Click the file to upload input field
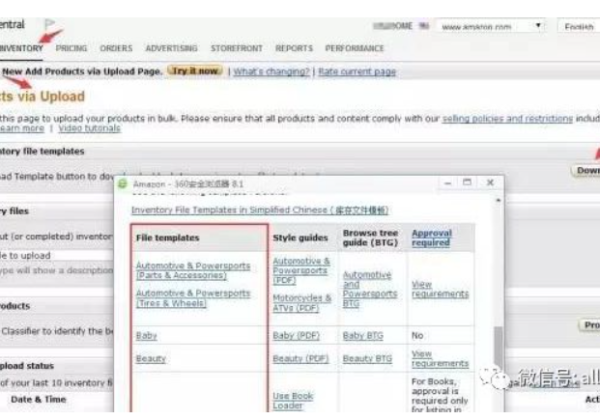The height and width of the screenshot is (420, 600). coord(57,255)
